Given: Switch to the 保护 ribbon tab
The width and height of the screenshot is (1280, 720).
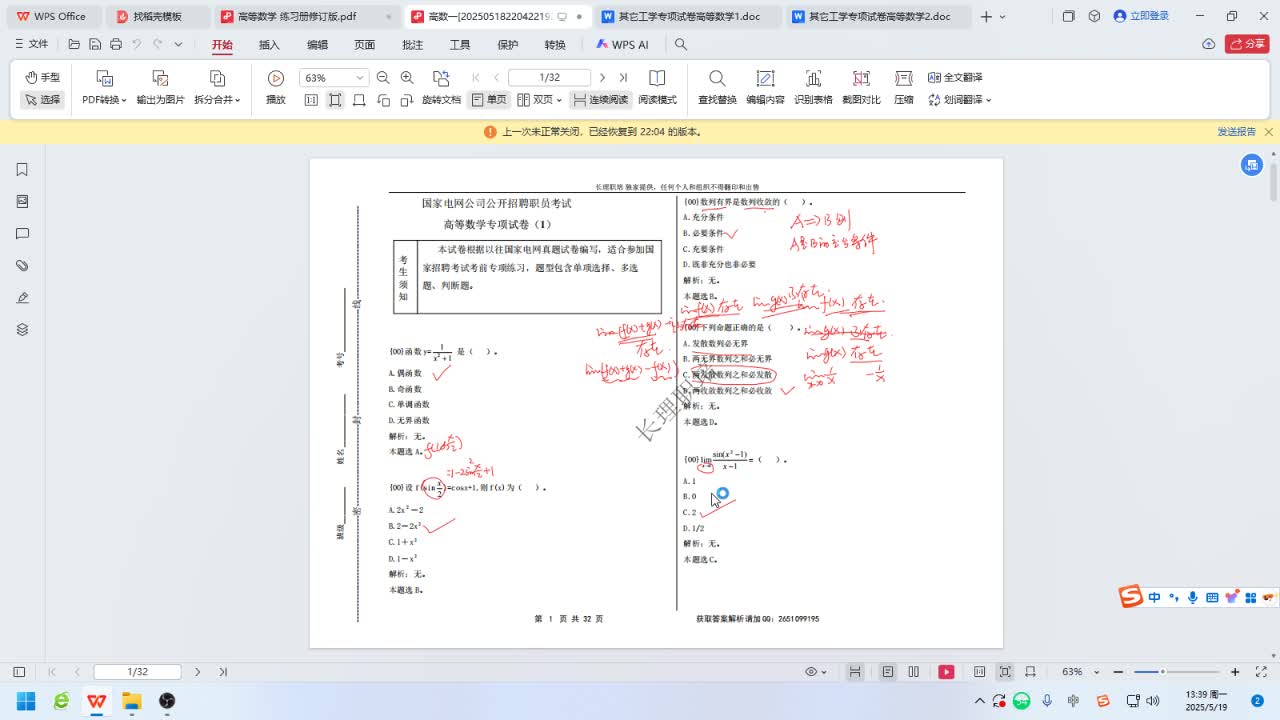Looking at the screenshot, I should click(507, 45).
